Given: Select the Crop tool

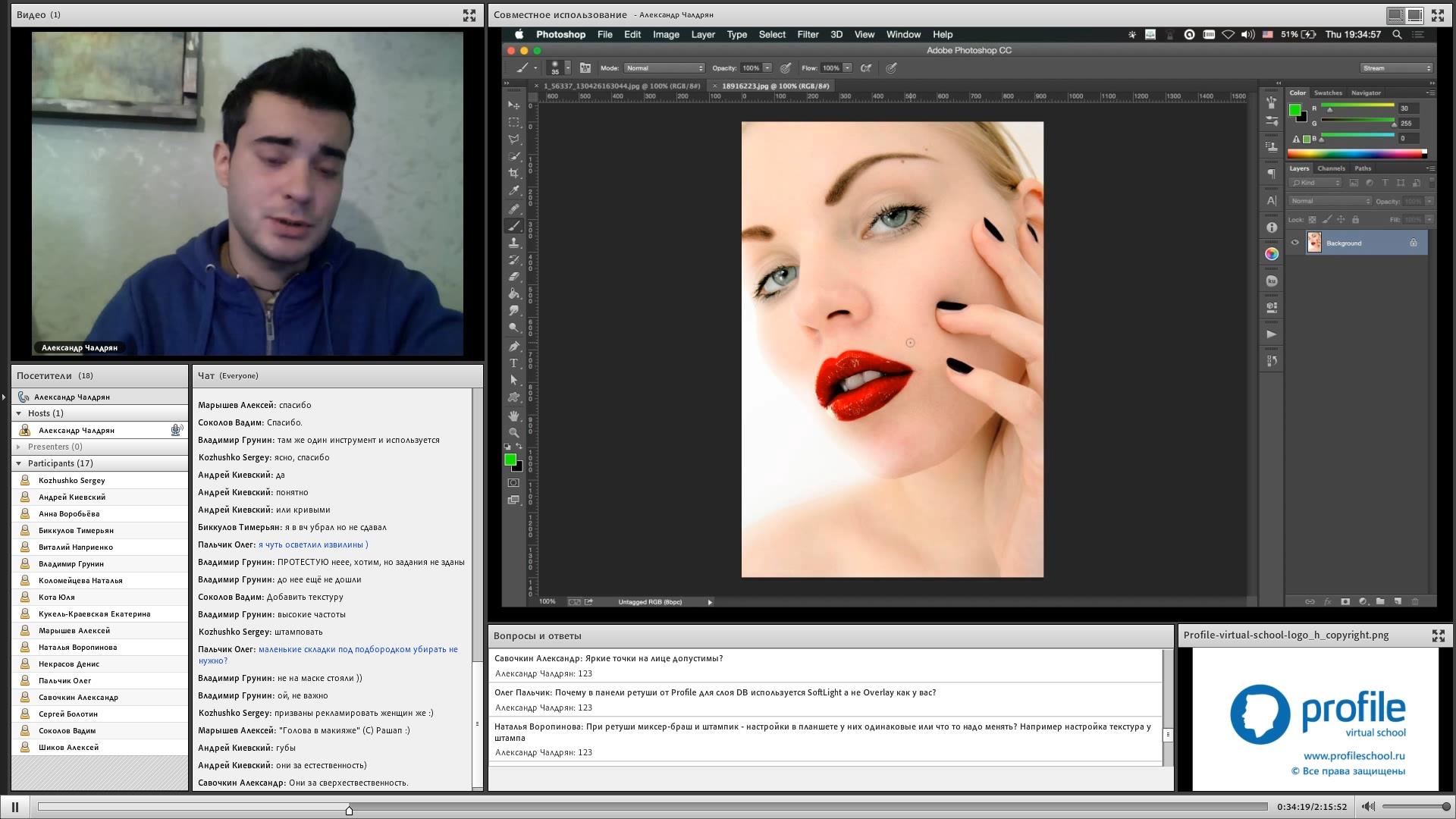Looking at the screenshot, I should 514,173.
